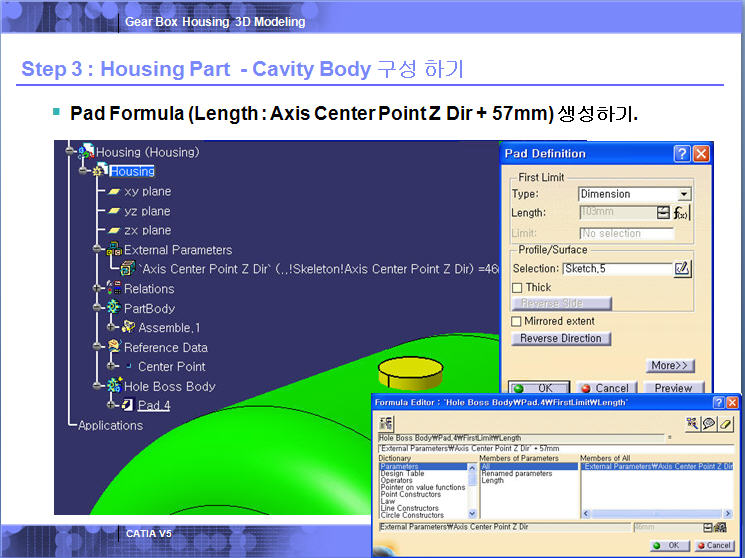Collapse the Hole Boss Body tree node
745x558 pixels.
click(x=97, y=386)
